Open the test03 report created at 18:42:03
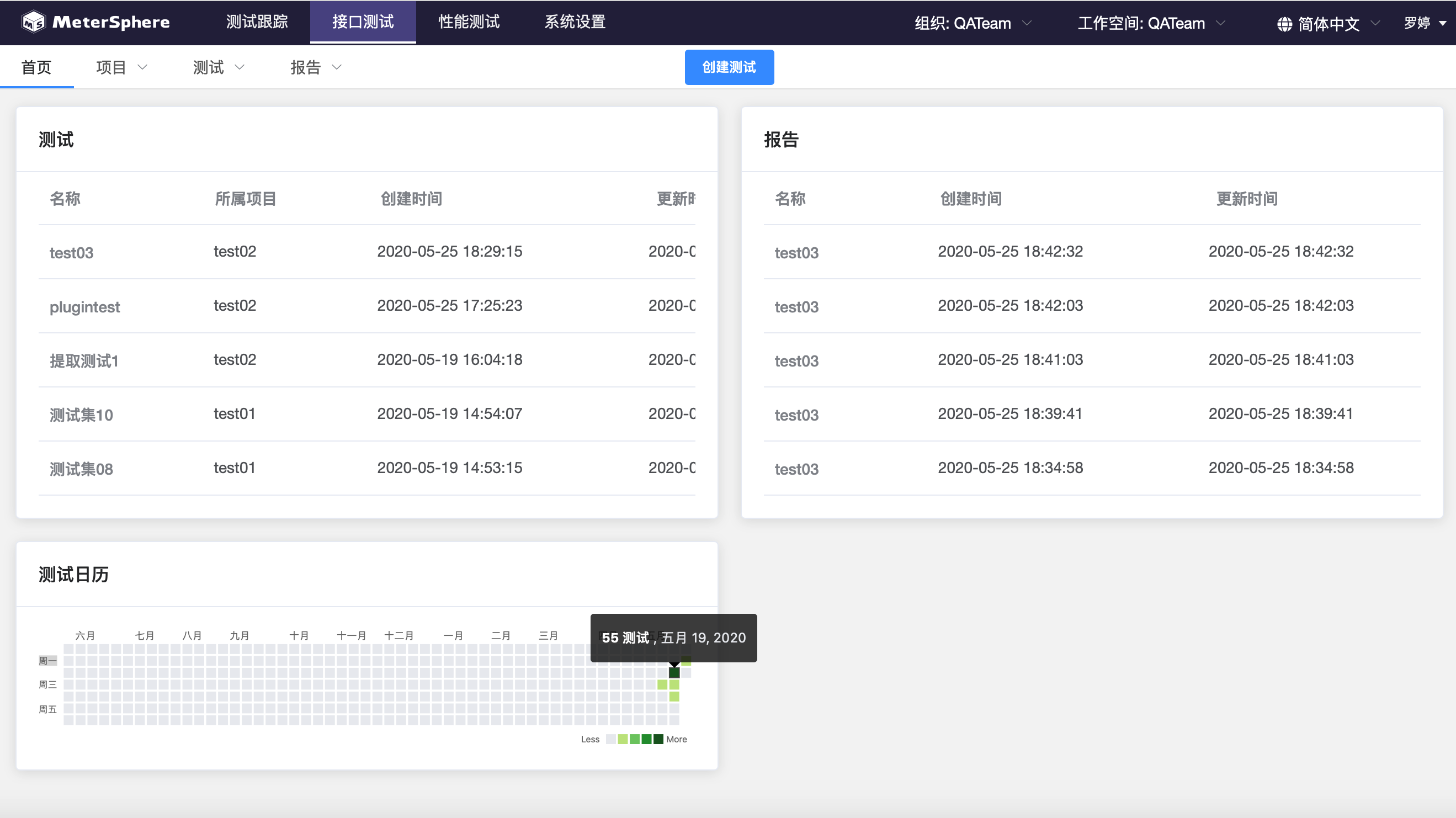This screenshot has height=818, width=1456. (x=796, y=307)
